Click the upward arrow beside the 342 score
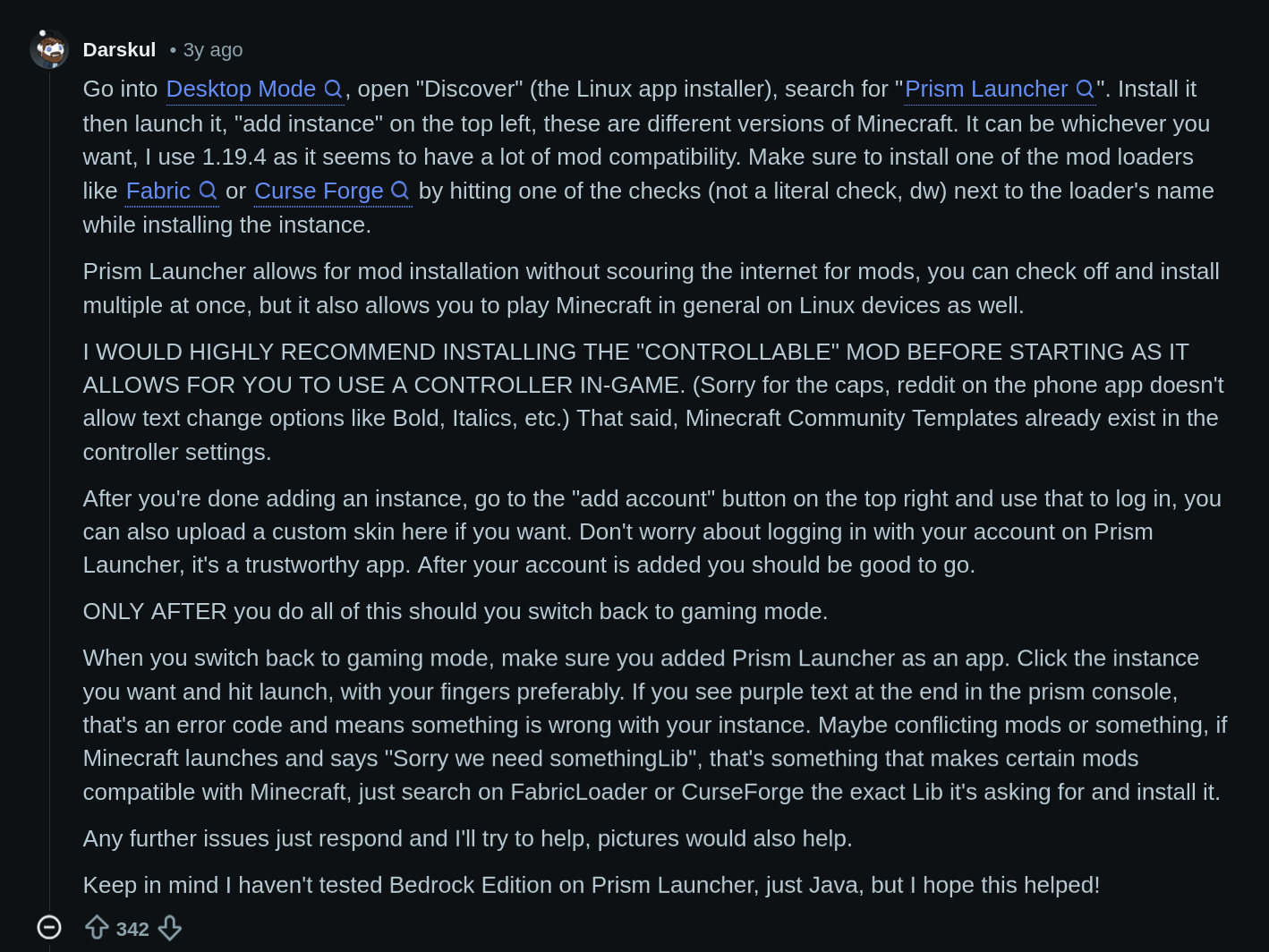This screenshot has height=952, width=1269. pyautogui.click(x=98, y=928)
